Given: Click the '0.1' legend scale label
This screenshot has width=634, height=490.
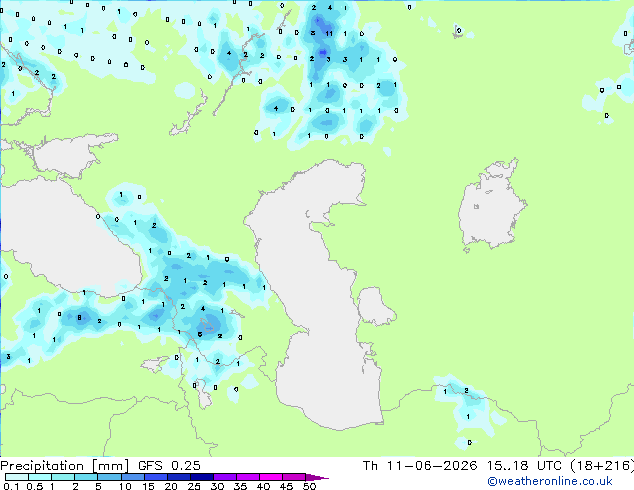Looking at the screenshot, I should pyautogui.click(x=11, y=486).
